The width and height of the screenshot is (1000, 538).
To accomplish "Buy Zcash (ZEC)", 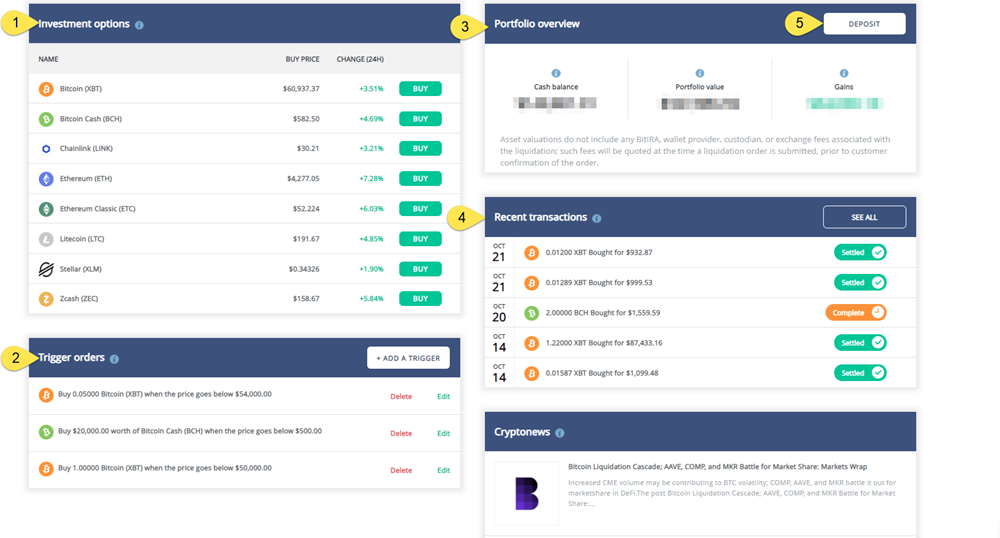I will pos(420,298).
